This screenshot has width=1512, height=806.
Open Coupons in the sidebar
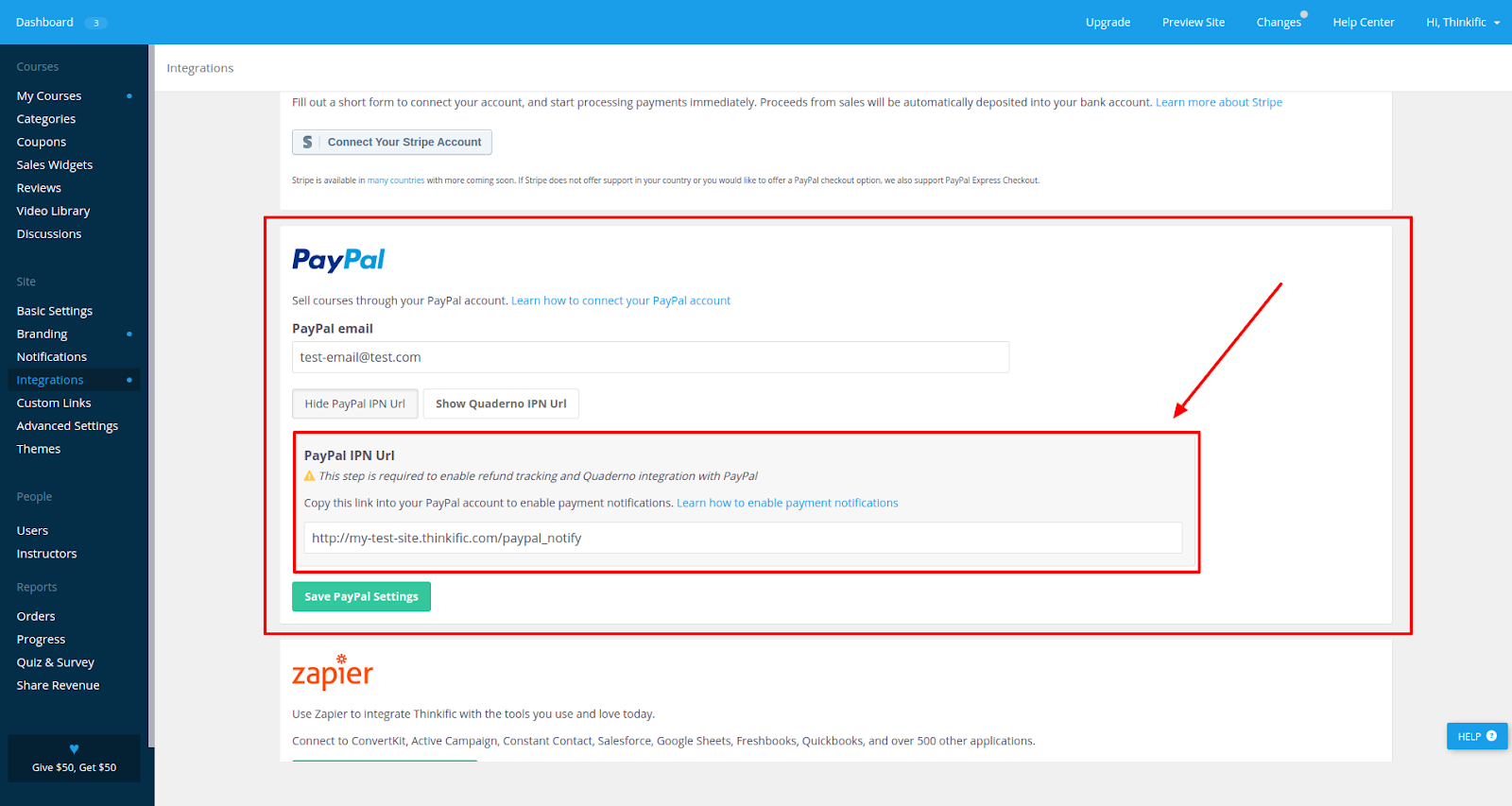click(x=42, y=142)
